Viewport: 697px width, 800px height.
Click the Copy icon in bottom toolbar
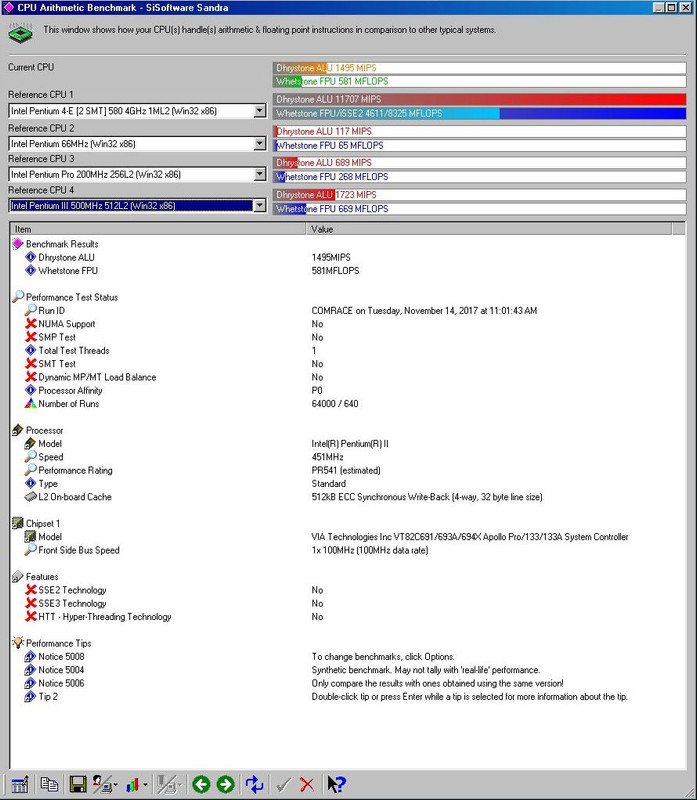49,784
